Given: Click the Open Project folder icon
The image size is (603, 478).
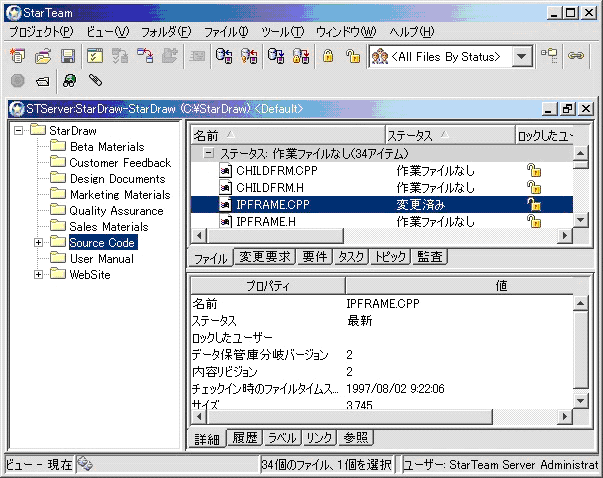Looking at the screenshot, I should tap(43, 56).
